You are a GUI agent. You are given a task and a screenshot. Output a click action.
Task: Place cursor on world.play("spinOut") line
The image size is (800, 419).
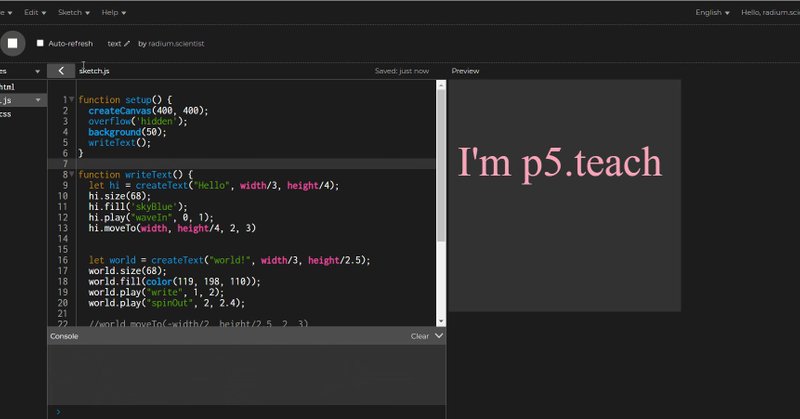[166, 303]
